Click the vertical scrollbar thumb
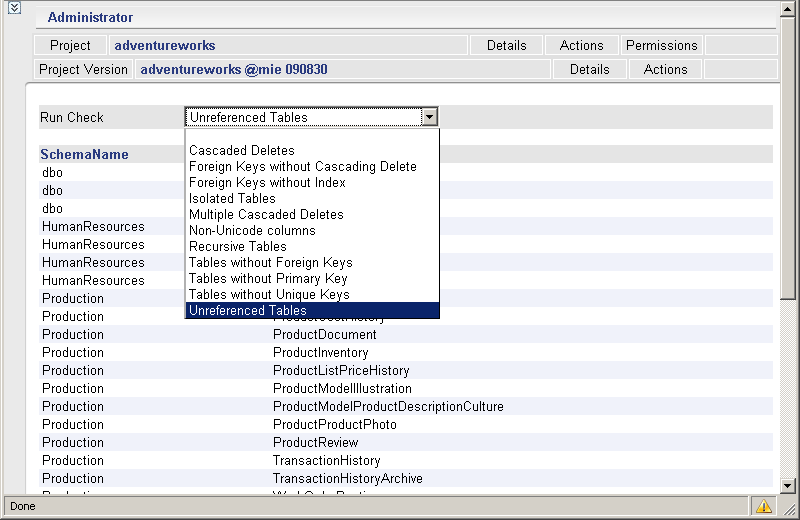800x520 pixels. pos(788,157)
